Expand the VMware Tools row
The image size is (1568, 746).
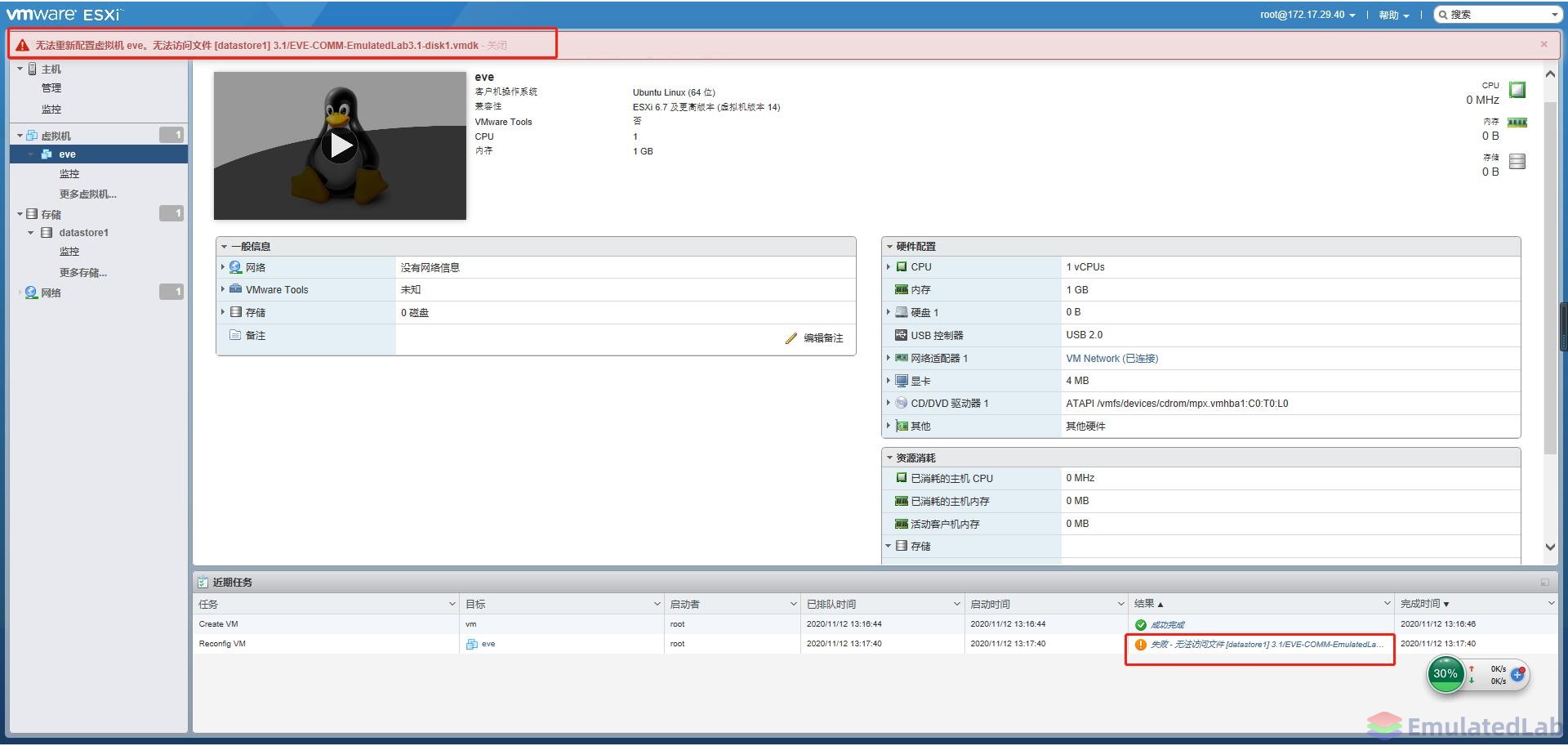click(223, 288)
